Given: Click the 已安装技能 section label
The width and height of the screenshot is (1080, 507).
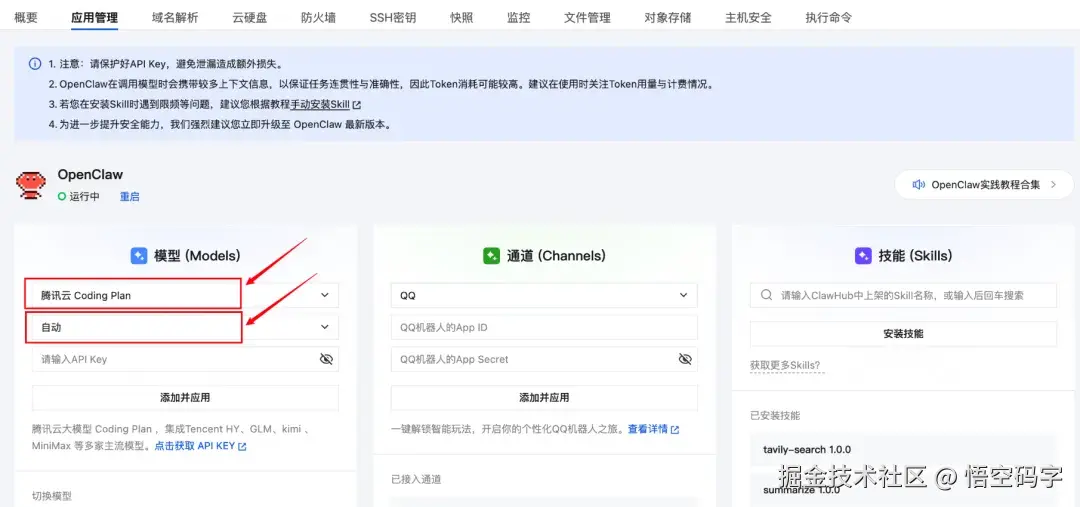Looking at the screenshot, I should (775, 415).
